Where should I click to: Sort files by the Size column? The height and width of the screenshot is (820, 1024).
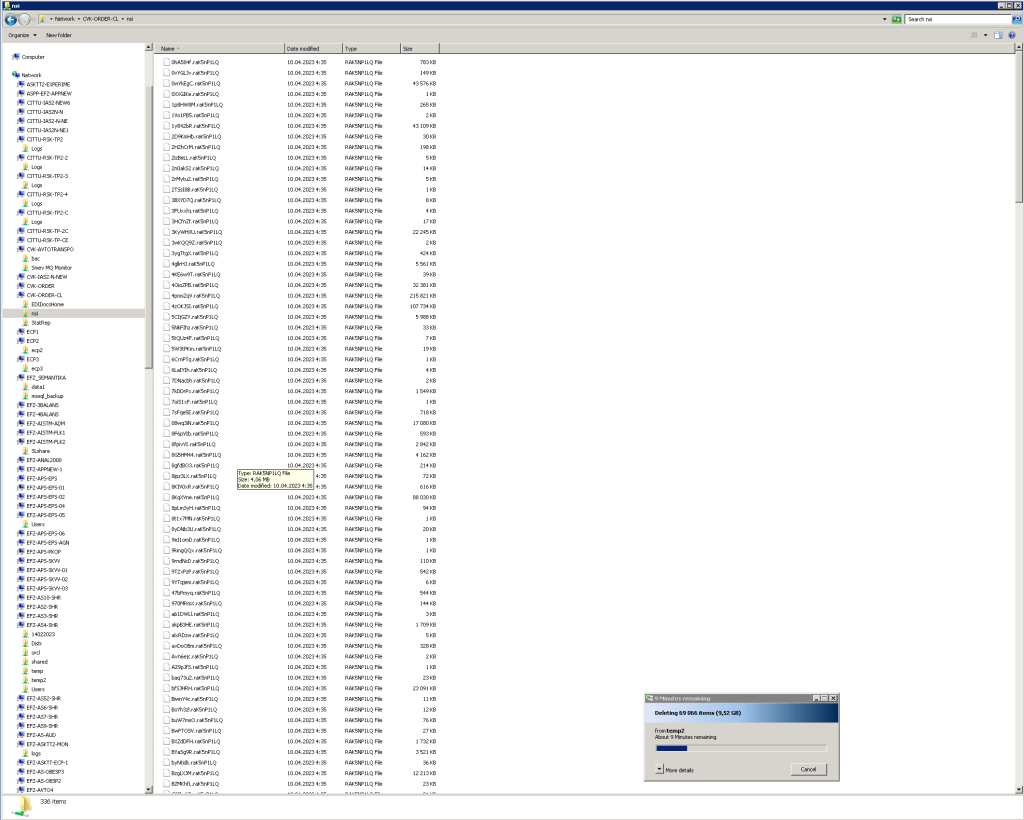pyautogui.click(x=408, y=48)
